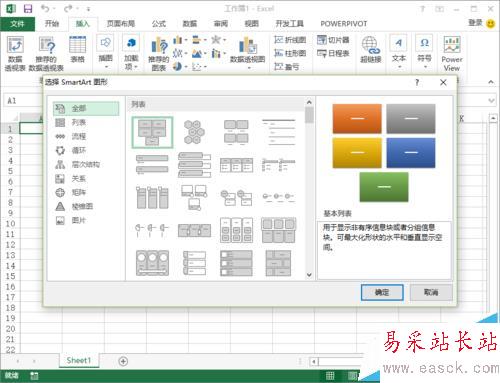The height and width of the screenshot is (383, 500).
Task: Expand the formula bar chevron
Action: (x=491, y=101)
